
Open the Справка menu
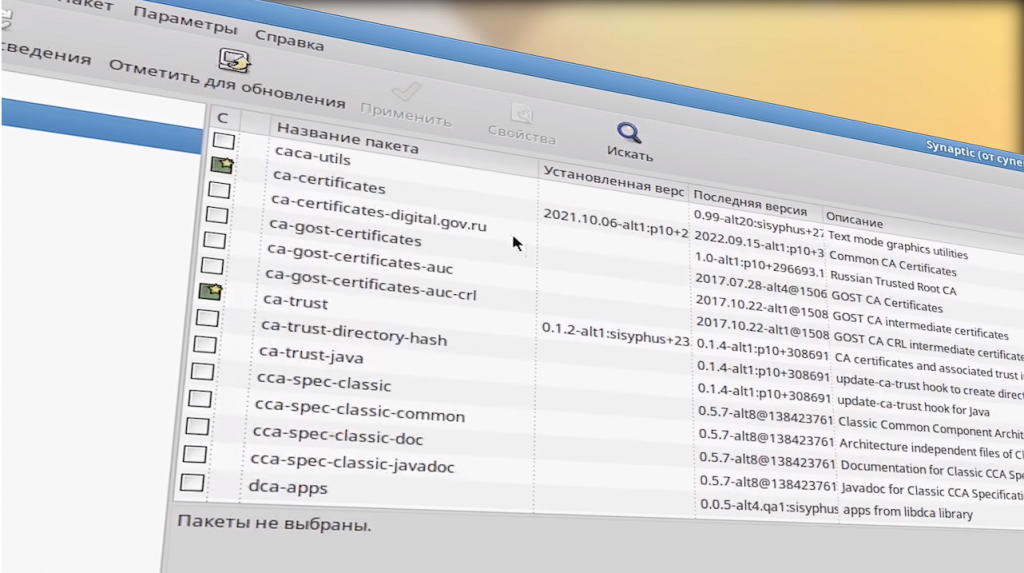pyautogui.click(x=289, y=40)
